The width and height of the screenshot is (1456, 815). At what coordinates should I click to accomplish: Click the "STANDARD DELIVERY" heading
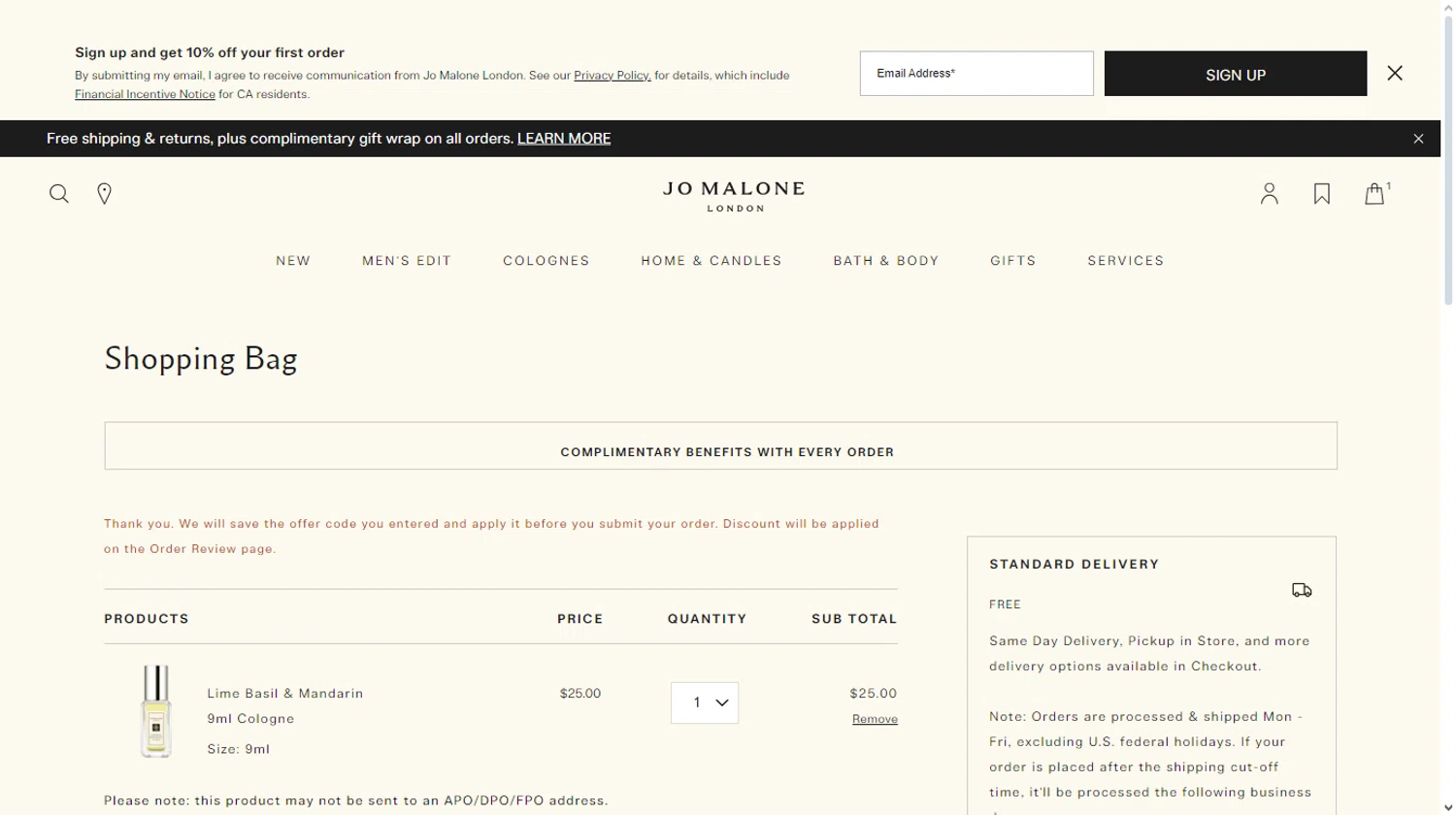[1075, 565]
